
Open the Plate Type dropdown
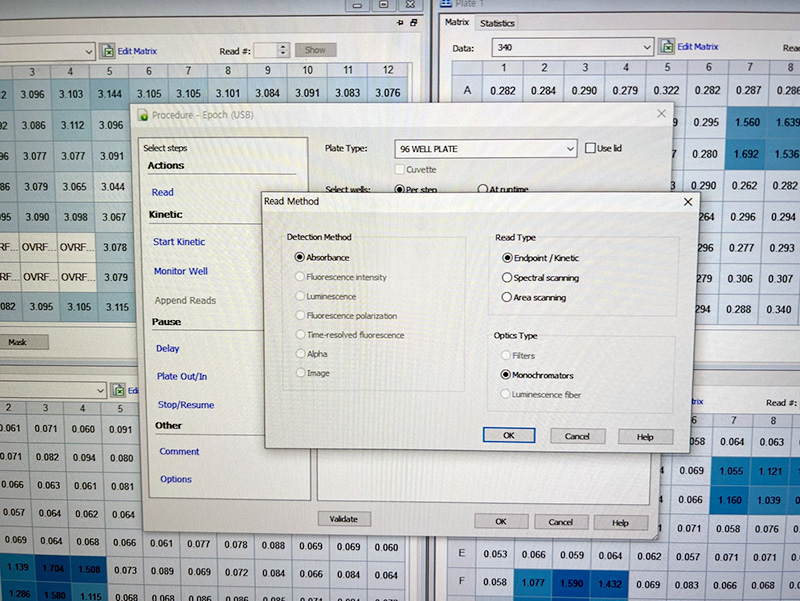pos(570,149)
